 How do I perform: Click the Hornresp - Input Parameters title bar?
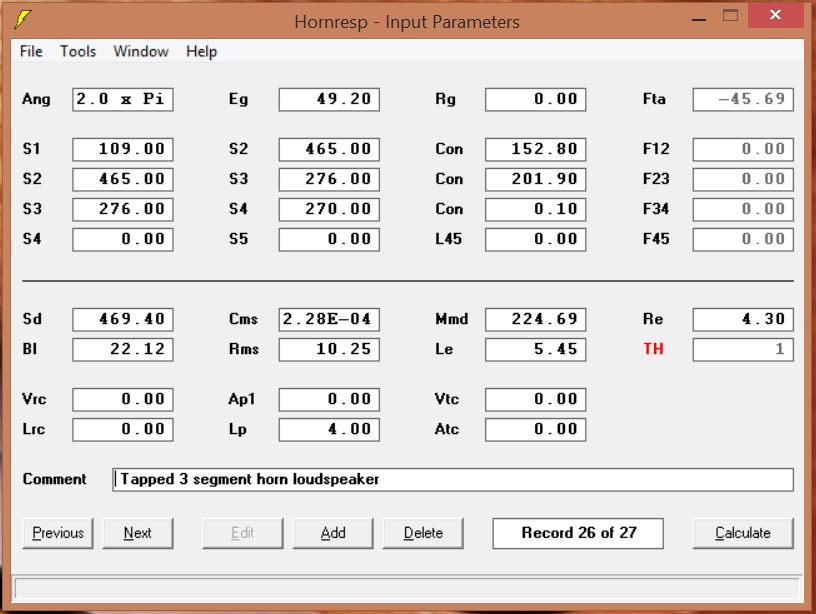[407, 22]
